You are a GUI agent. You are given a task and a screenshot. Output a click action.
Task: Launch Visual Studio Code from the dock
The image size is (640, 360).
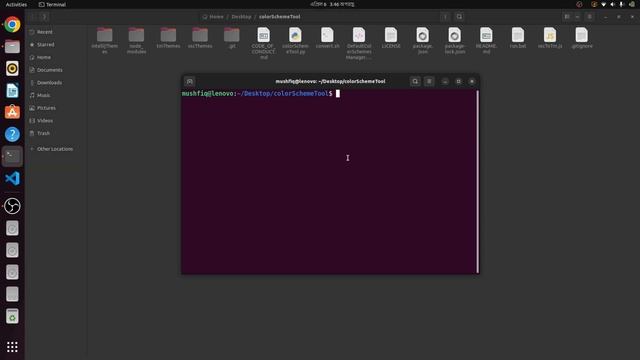12,178
